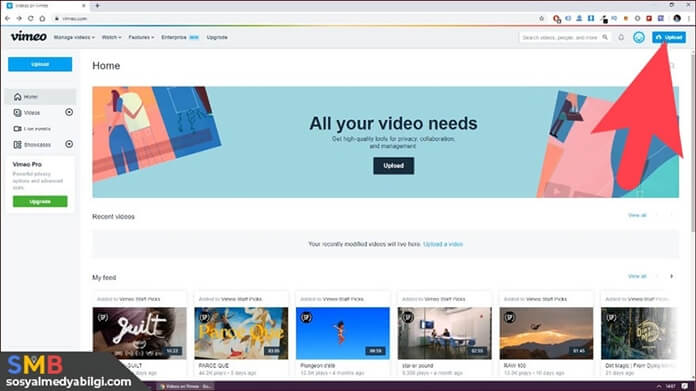Open the Guilt video thumbnail
Viewport: 696px width, 391px height.
tap(139, 333)
